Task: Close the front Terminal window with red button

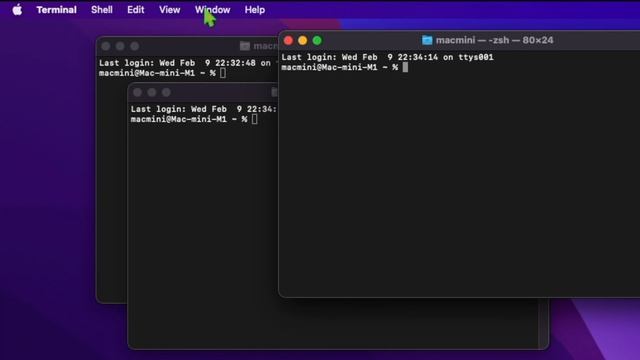Action: coord(289,40)
